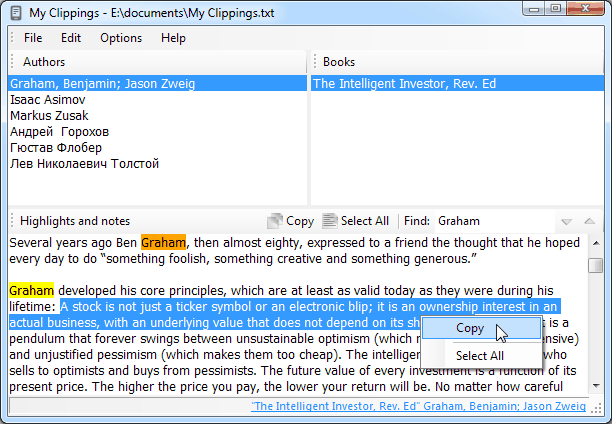Open The Intelligent Investor link in status bar

pyautogui.click(x=418, y=406)
